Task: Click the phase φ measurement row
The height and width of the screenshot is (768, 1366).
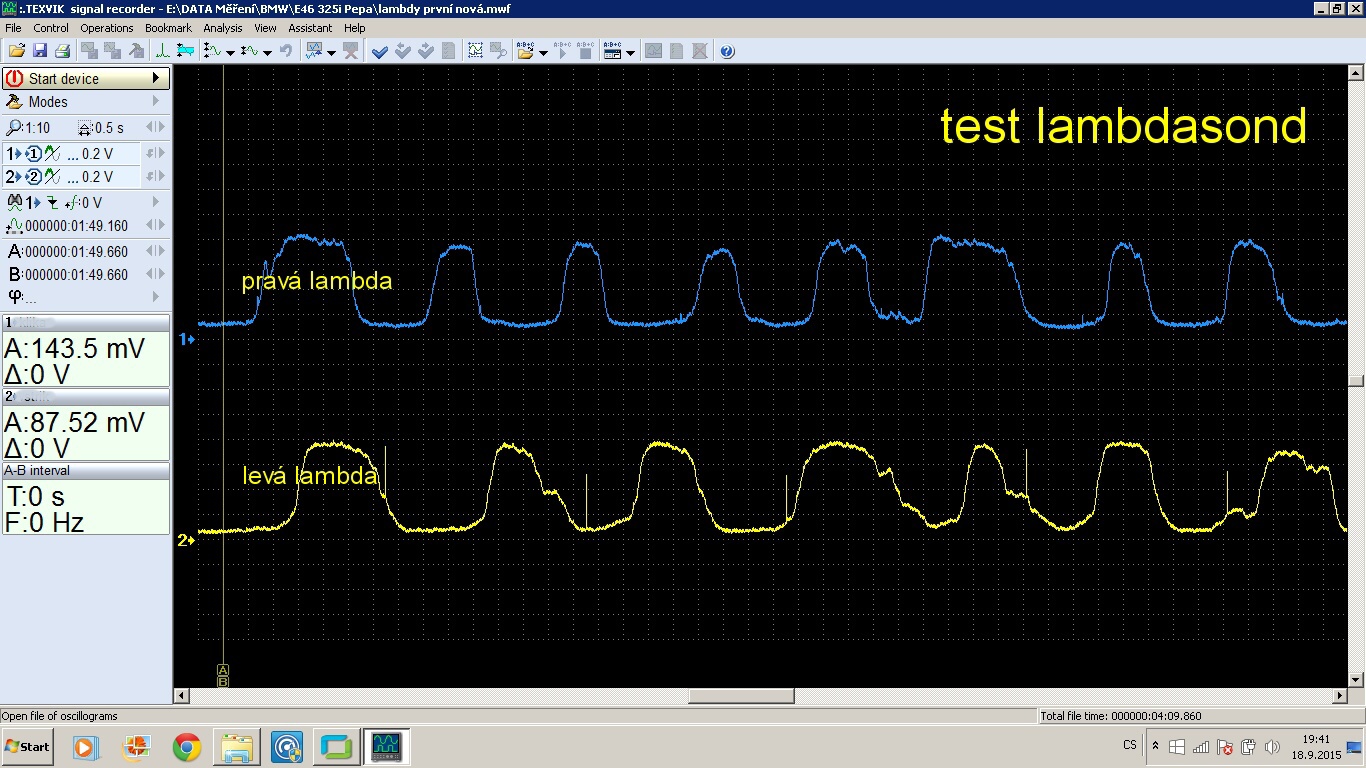Action: tap(86, 297)
